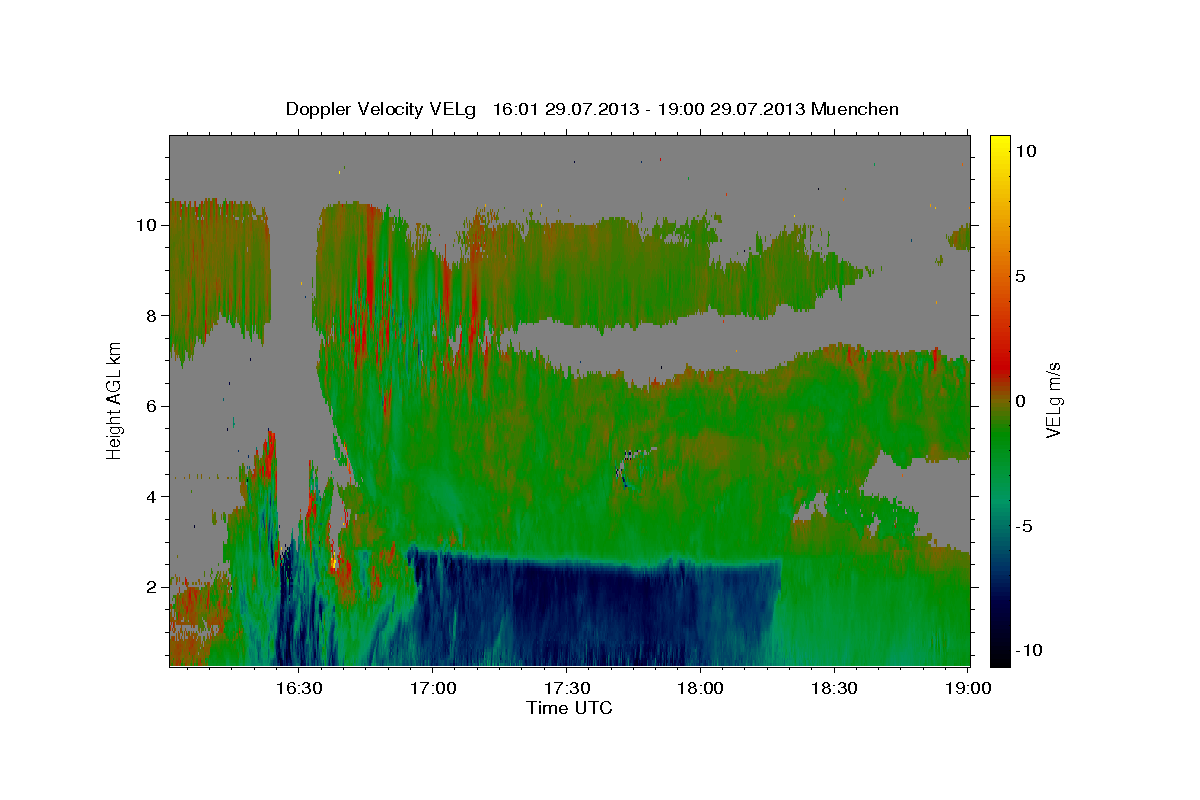Select the '19:00' time axis label

968,688
